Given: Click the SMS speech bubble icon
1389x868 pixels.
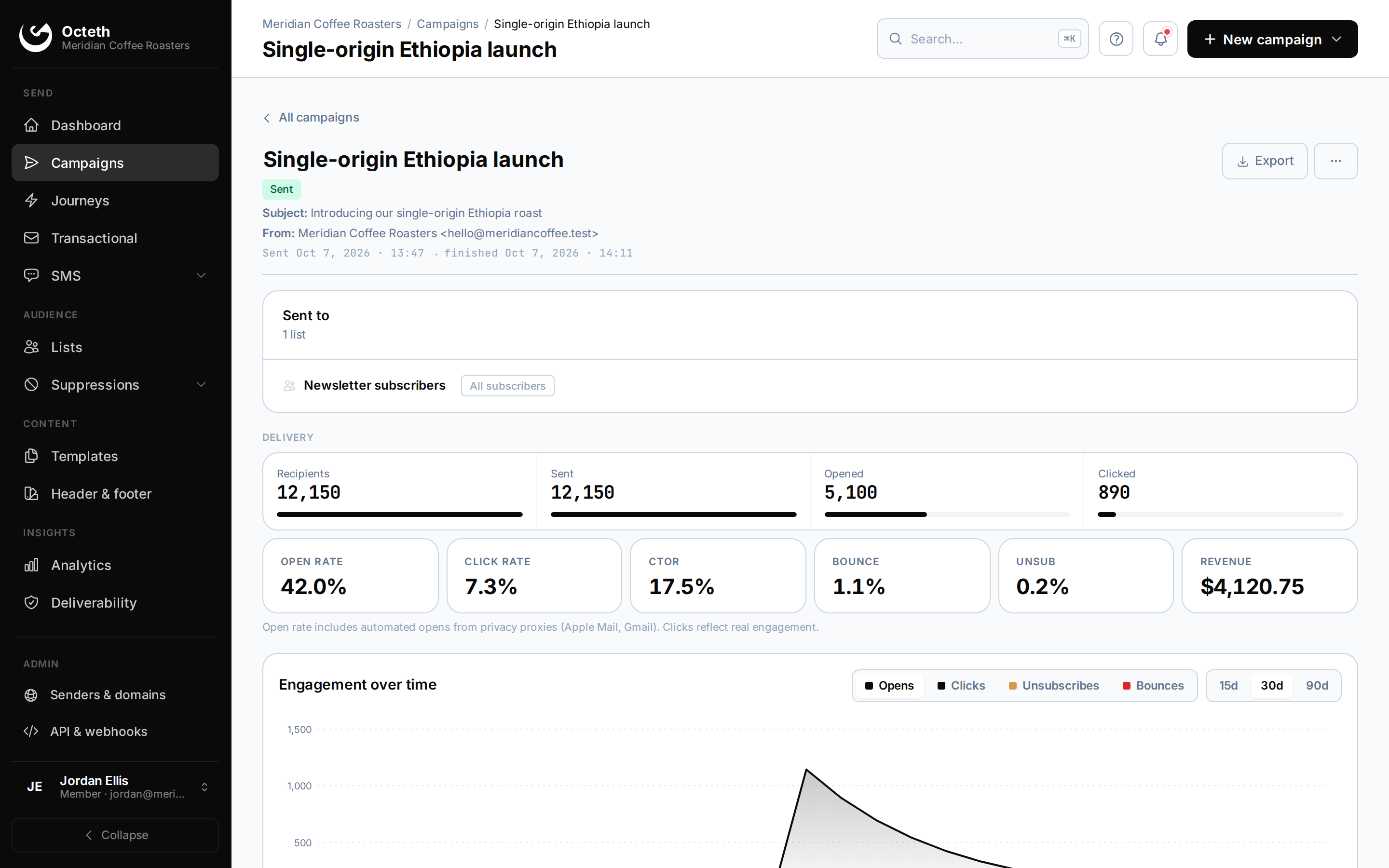Looking at the screenshot, I should [31, 275].
